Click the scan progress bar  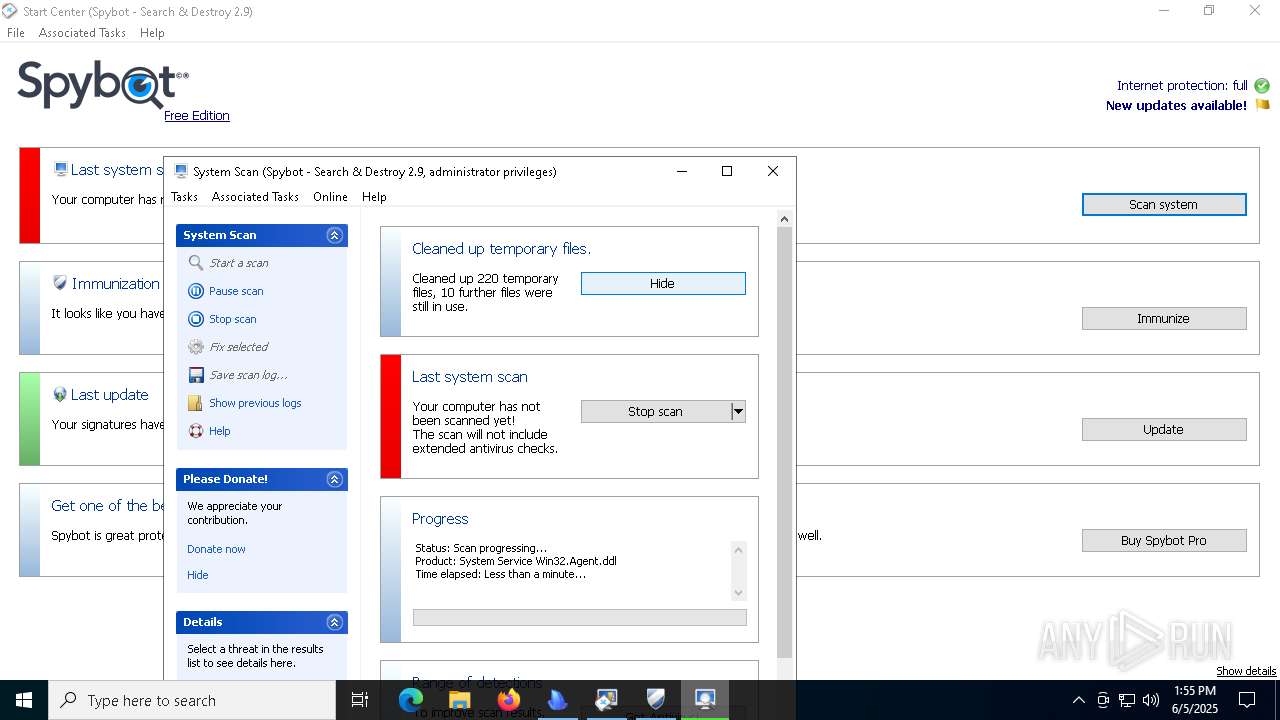point(580,617)
